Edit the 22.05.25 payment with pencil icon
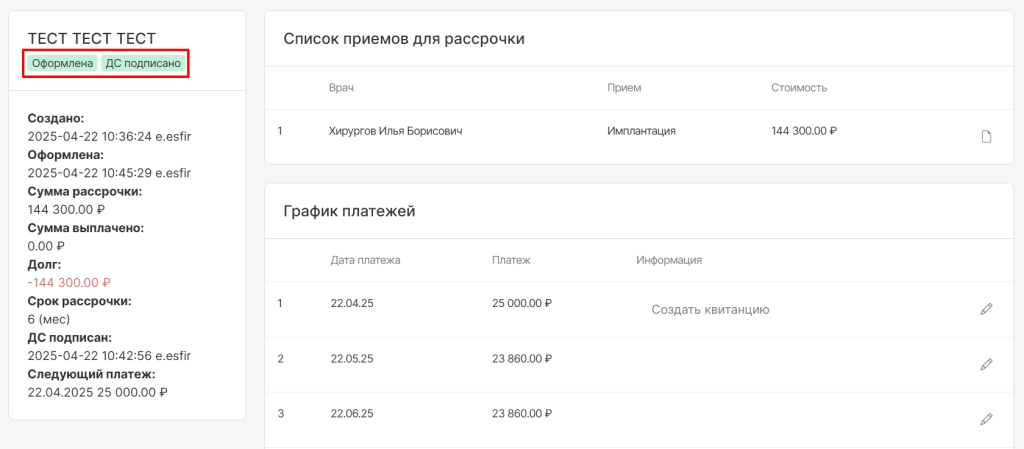 (986, 364)
